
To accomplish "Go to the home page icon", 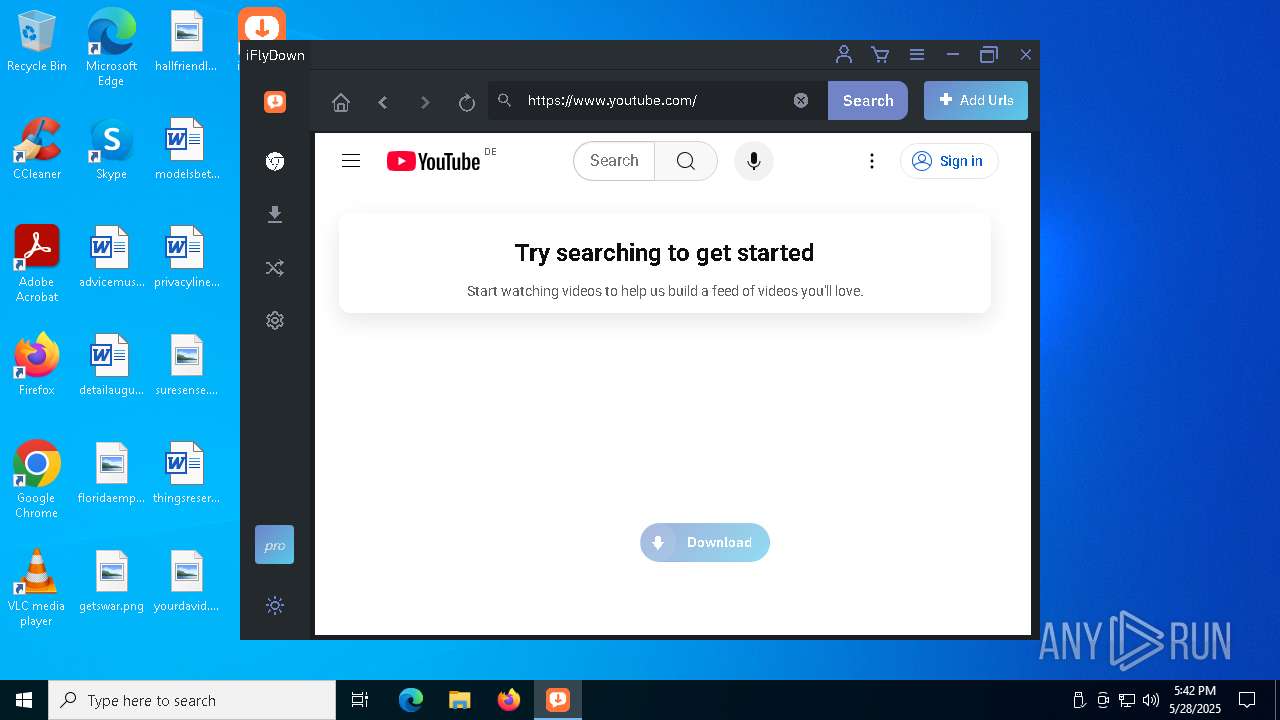I will tap(341, 102).
